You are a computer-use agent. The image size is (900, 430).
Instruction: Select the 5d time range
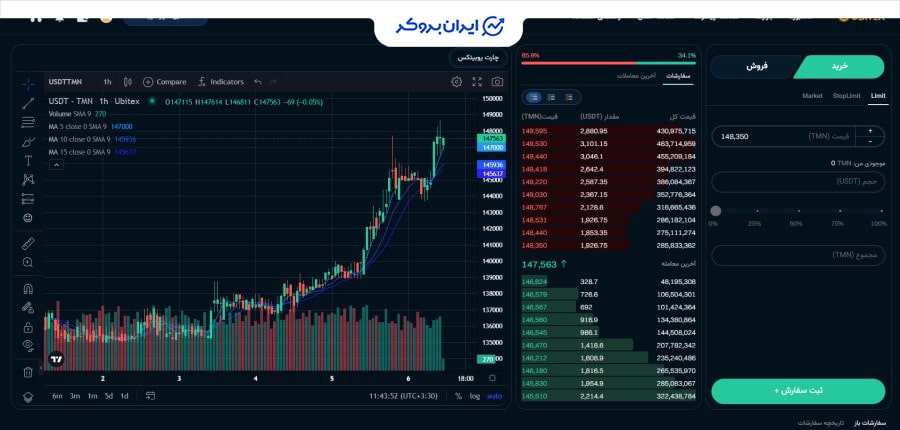click(x=108, y=396)
